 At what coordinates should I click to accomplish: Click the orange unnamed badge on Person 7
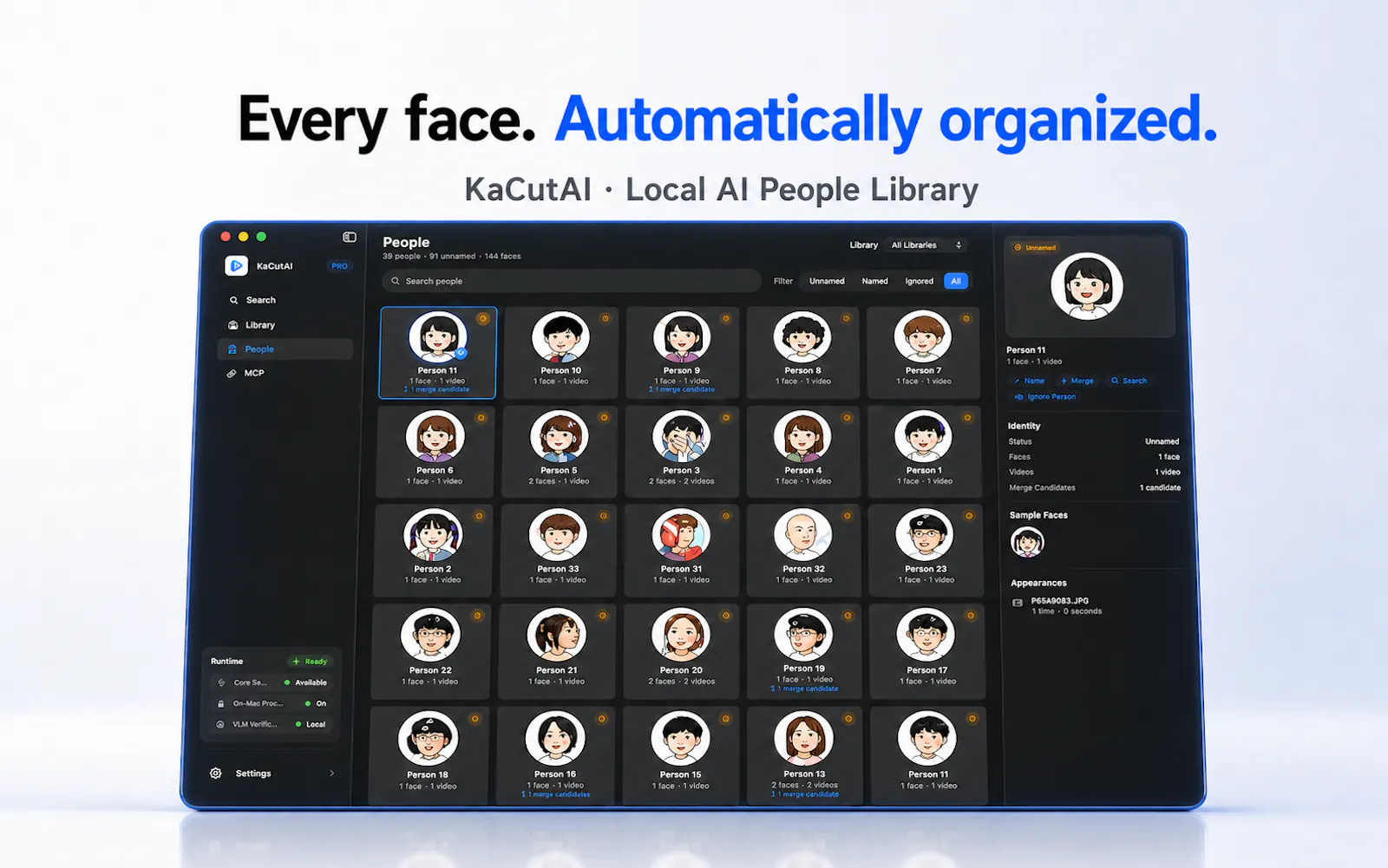(x=966, y=318)
